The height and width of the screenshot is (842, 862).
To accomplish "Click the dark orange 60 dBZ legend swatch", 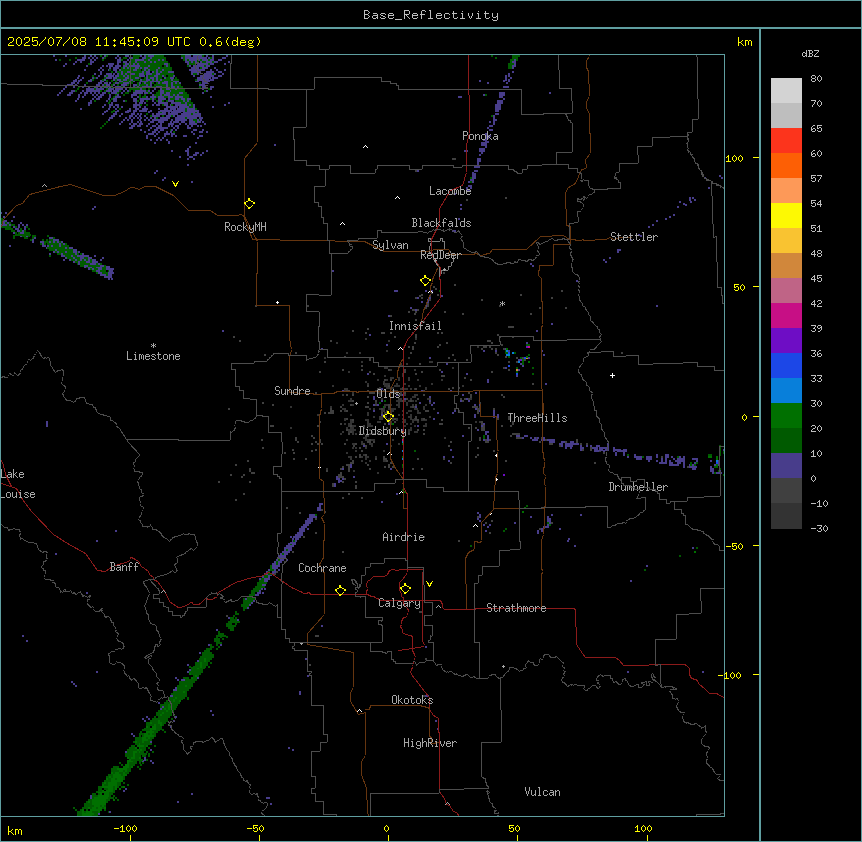I will [x=786, y=165].
